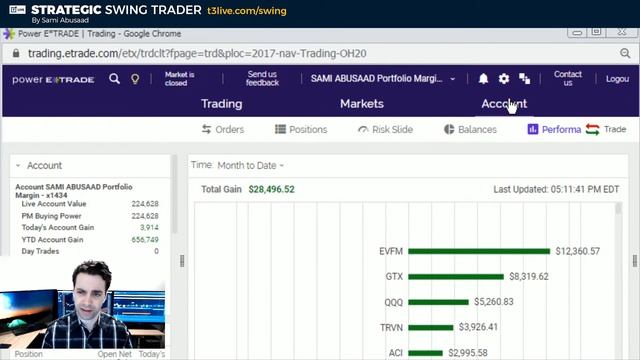640x360 pixels.
Task: Click the Trade button
Action: pos(606,129)
